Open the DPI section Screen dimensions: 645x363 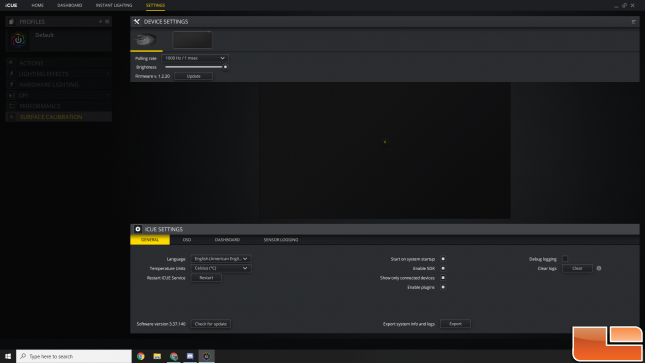(59, 95)
